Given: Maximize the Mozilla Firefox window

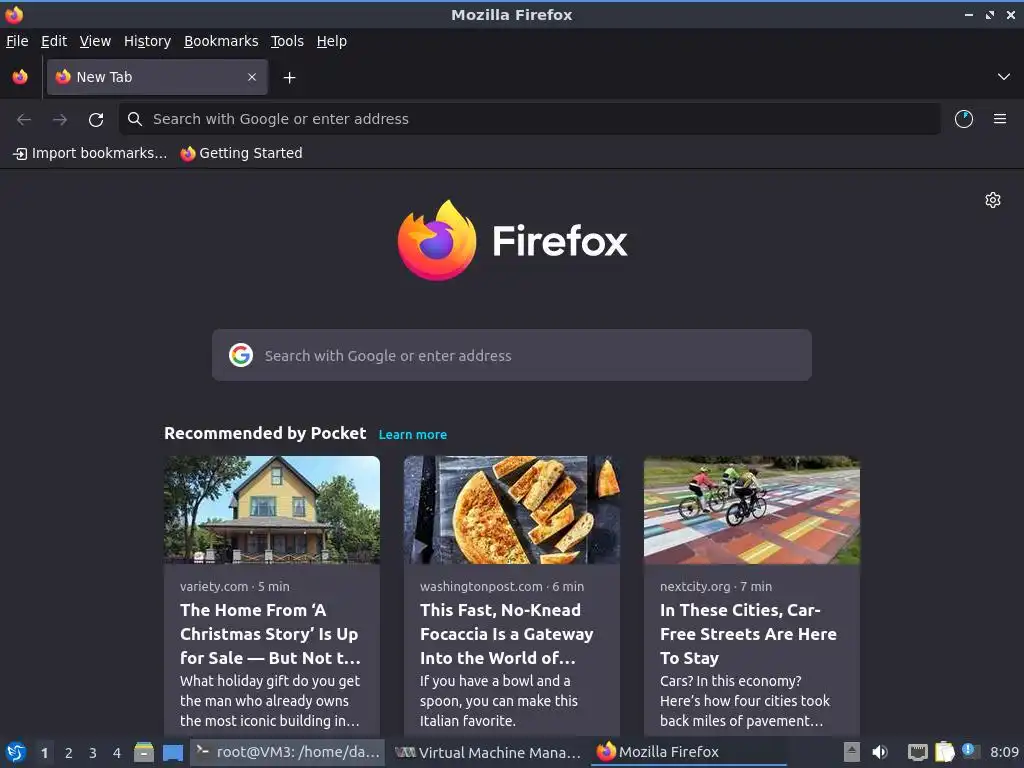Looking at the screenshot, I should pyautogui.click(x=989, y=14).
